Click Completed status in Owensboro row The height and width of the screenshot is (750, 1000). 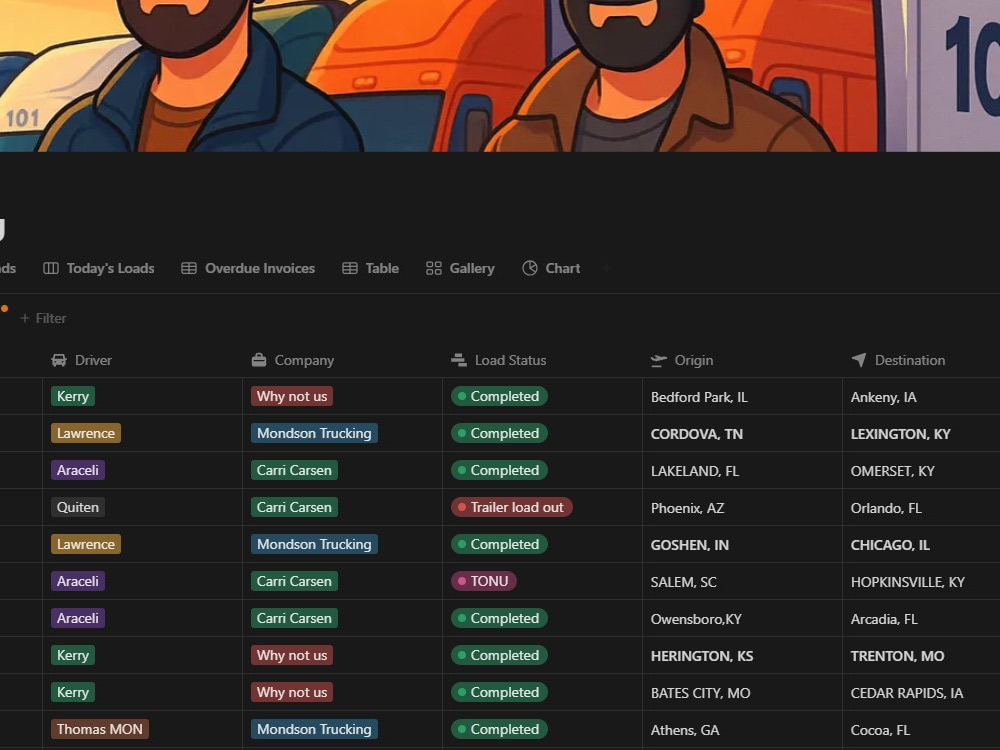click(x=499, y=618)
